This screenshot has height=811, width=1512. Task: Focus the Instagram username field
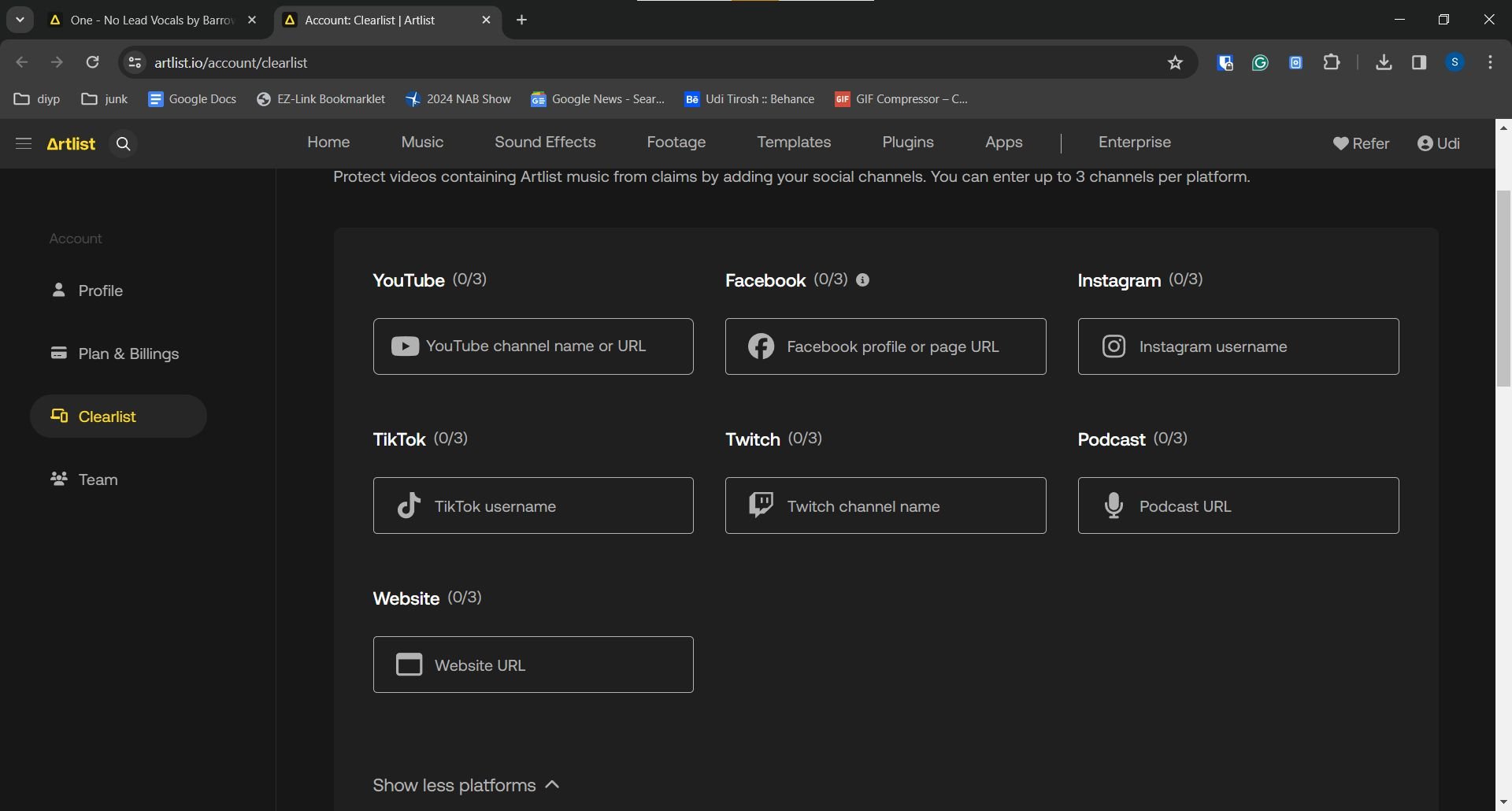(1238, 346)
